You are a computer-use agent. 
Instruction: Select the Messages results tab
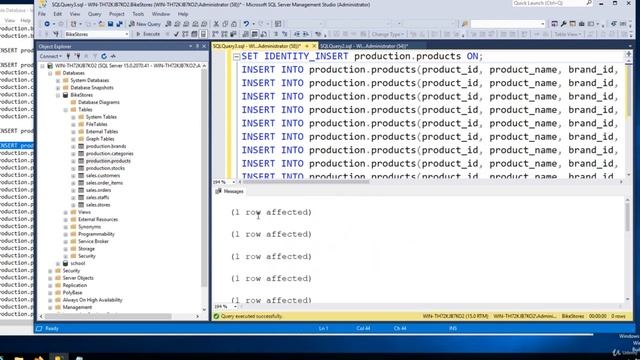230,191
